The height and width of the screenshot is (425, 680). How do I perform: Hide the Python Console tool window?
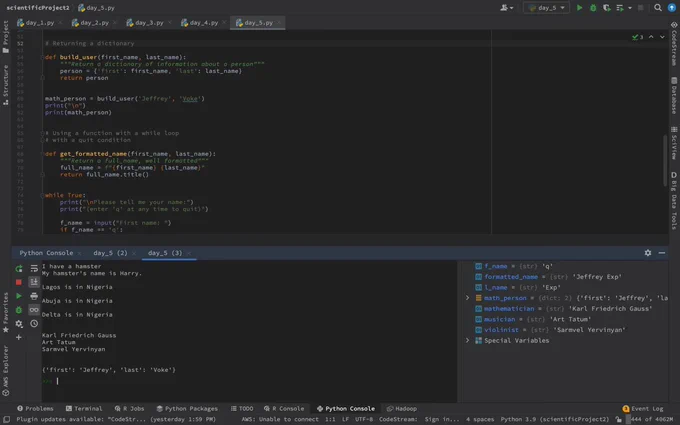[662, 253]
